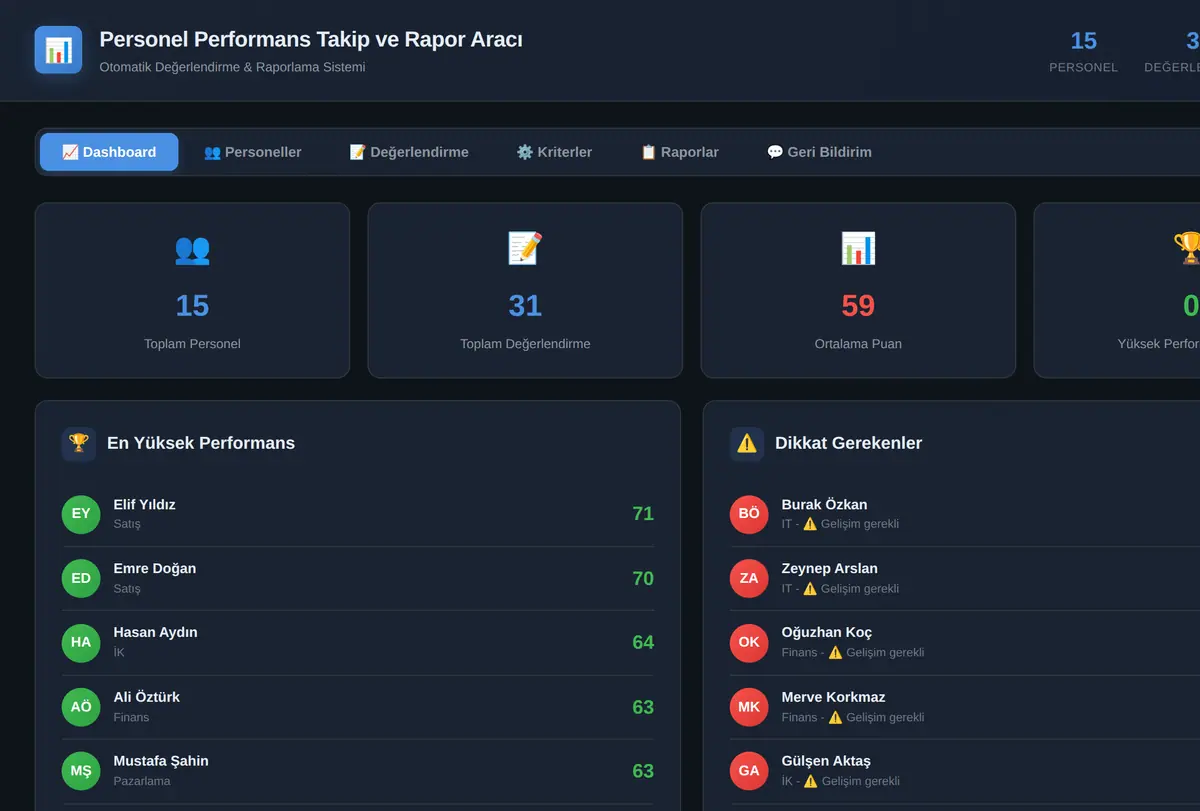1200x811 pixels.
Task: Click the Dikkat Gerekenler heading
Action: (849, 443)
